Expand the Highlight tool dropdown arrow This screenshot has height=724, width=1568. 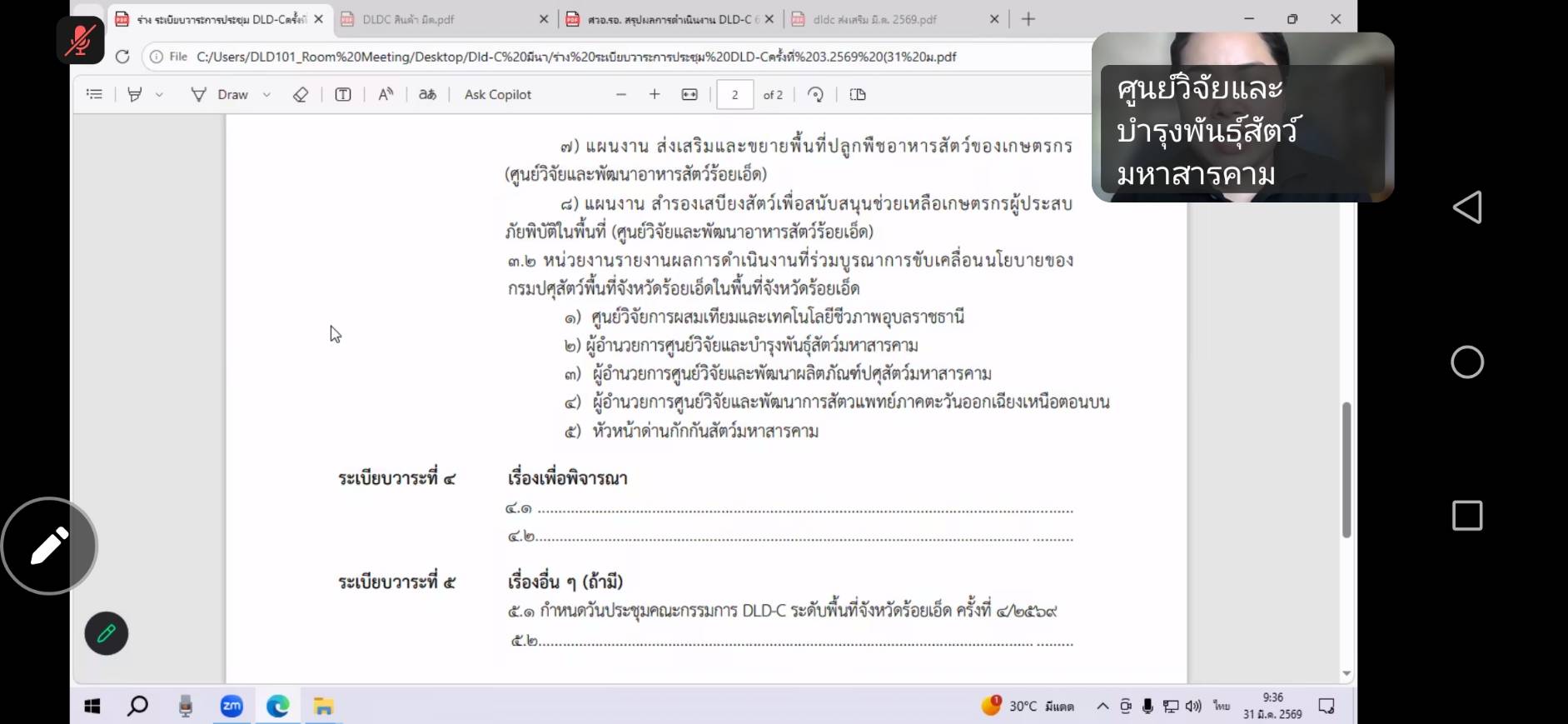159,95
